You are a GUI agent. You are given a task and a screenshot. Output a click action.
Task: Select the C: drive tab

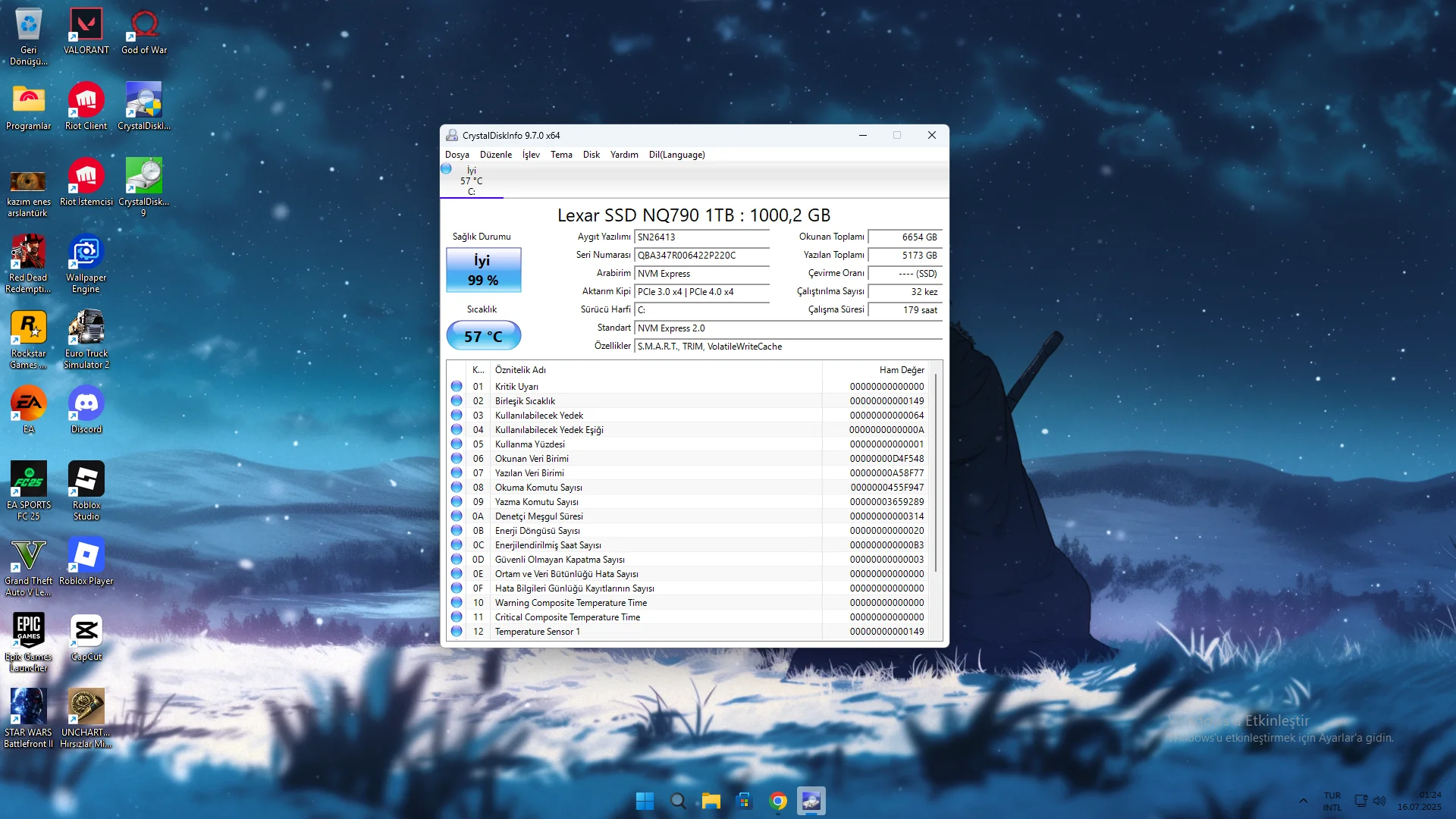pyautogui.click(x=471, y=181)
